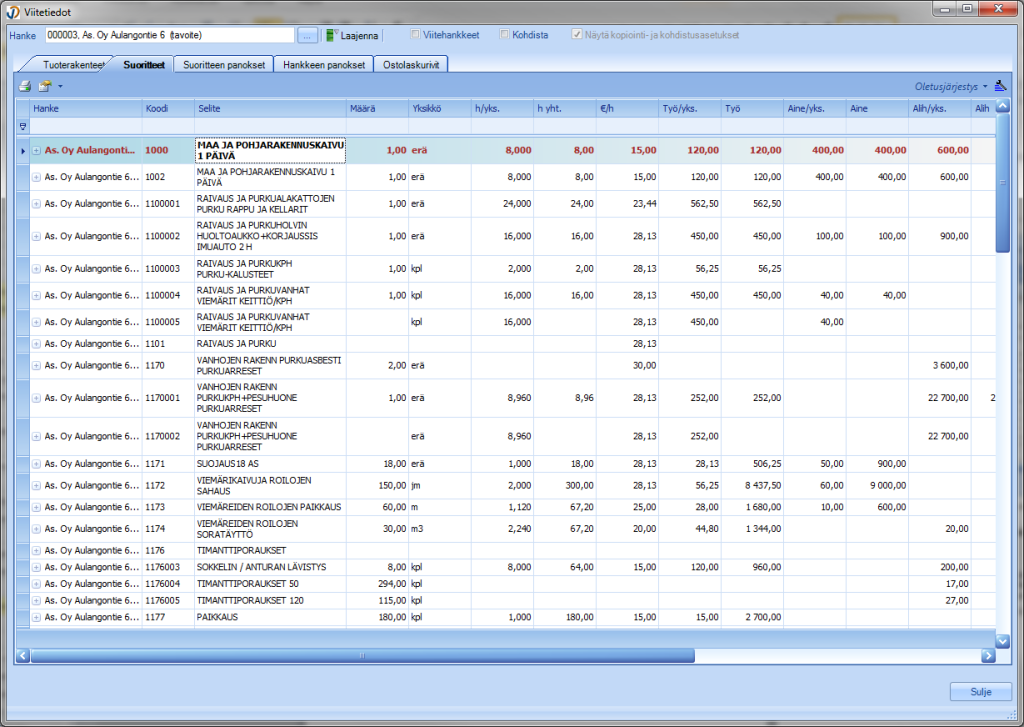Open the export icon's dropdown arrow
The height and width of the screenshot is (727, 1024).
pyautogui.click(x=60, y=86)
